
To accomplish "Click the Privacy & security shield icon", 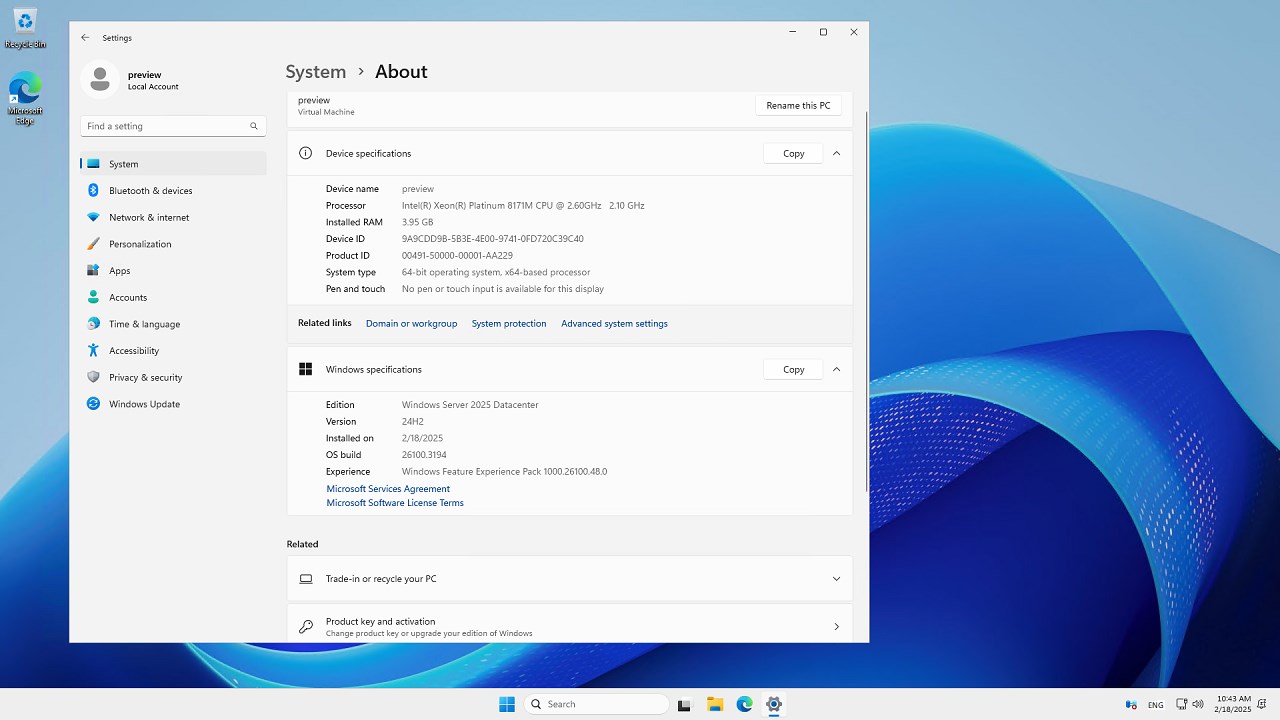I will (93, 377).
